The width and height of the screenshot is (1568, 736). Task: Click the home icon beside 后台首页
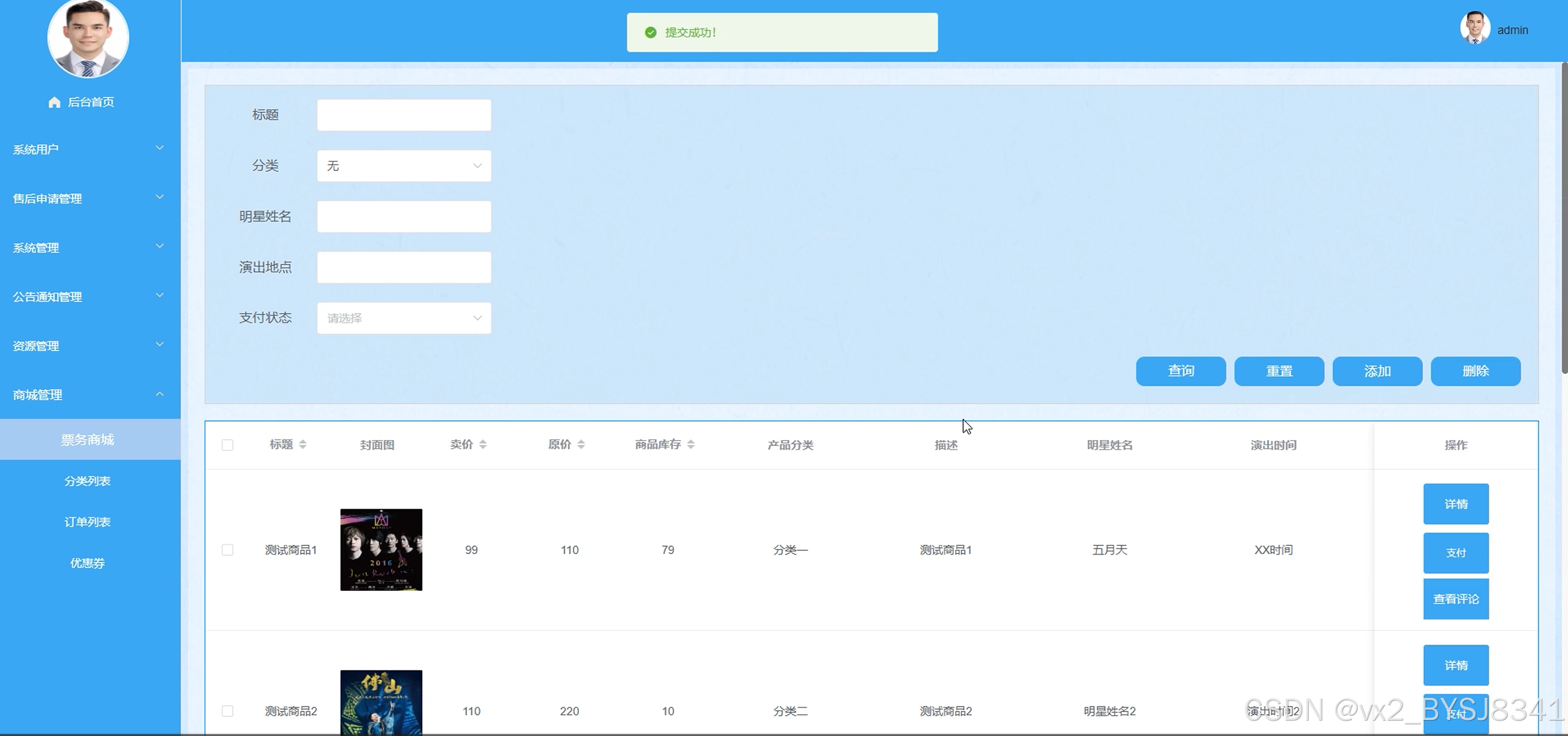click(x=54, y=102)
